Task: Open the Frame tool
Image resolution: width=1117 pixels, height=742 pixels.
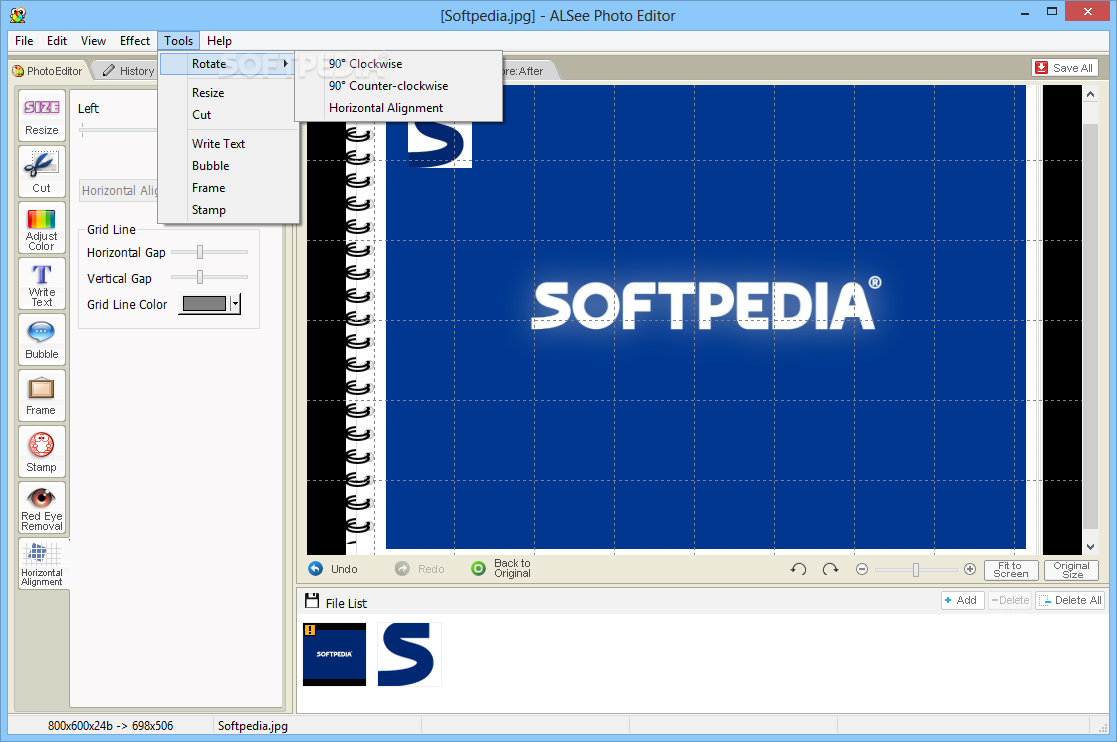Action: [x=42, y=395]
